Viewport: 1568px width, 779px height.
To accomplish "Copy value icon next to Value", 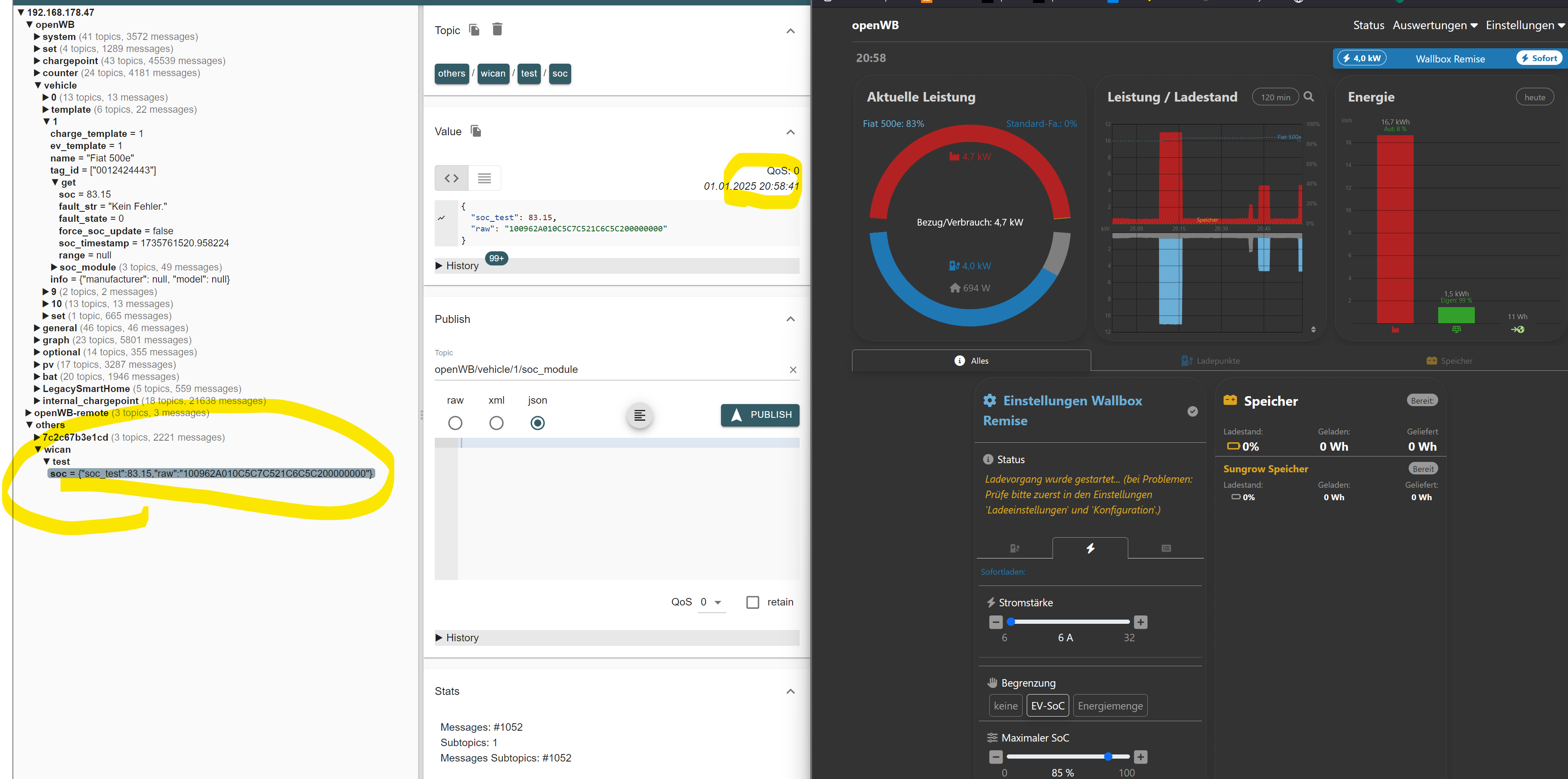I will coord(476,131).
